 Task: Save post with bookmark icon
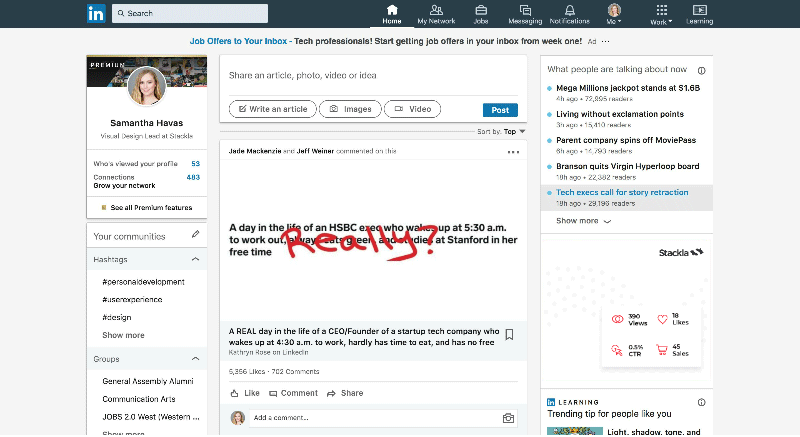click(509, 335)
